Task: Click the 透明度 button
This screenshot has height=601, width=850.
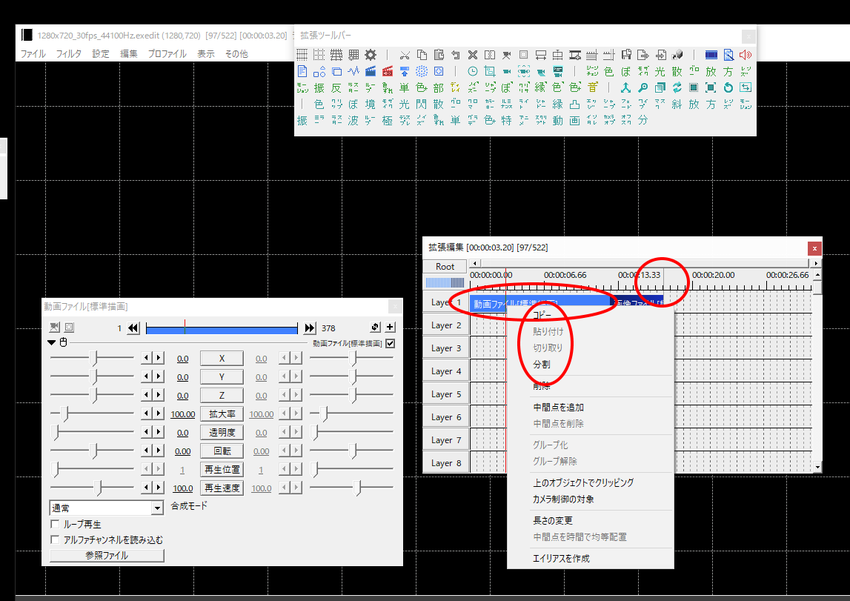Action: (222, 432)
